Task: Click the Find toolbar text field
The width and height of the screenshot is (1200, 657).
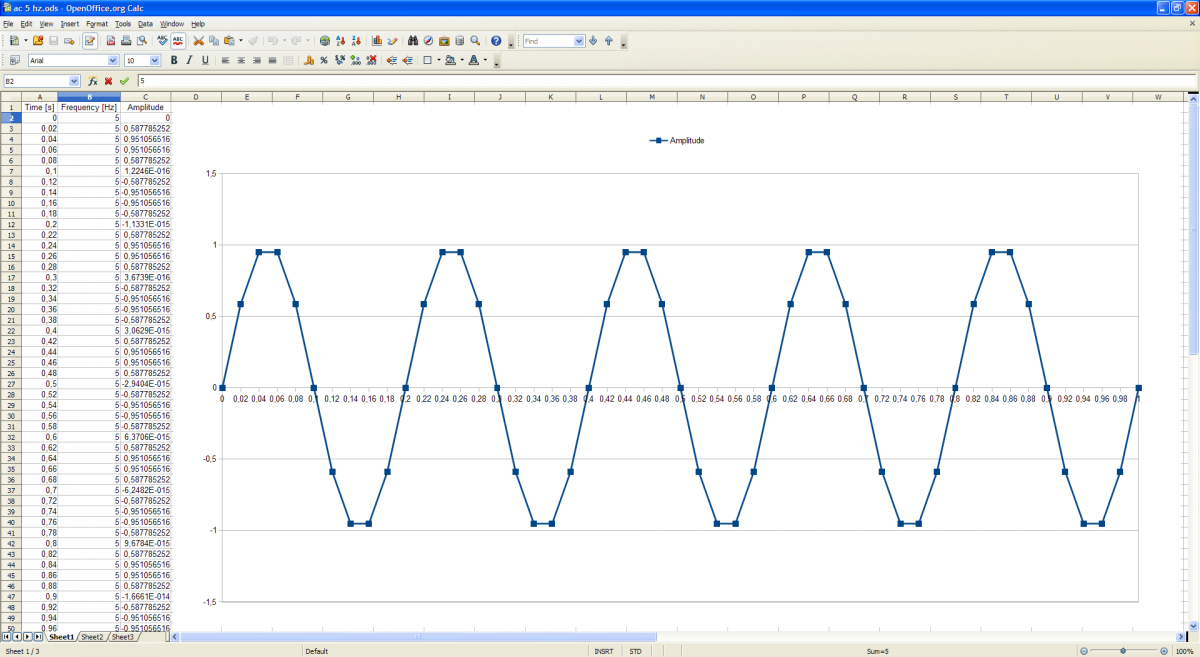Action: click(547, 41)
